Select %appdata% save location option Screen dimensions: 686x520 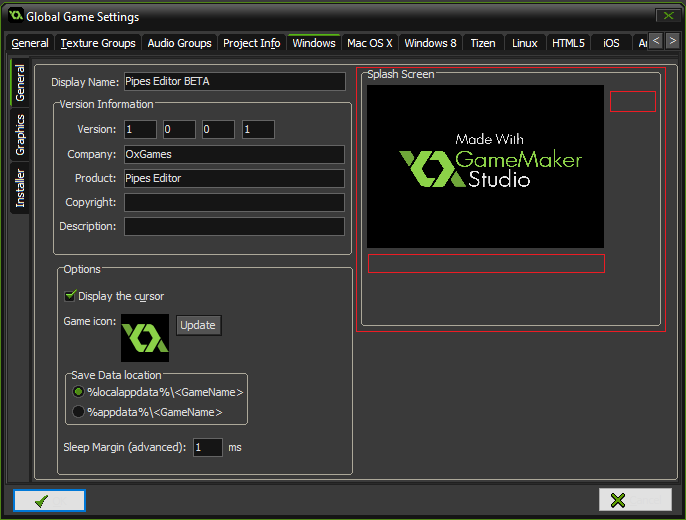point(79,411)
